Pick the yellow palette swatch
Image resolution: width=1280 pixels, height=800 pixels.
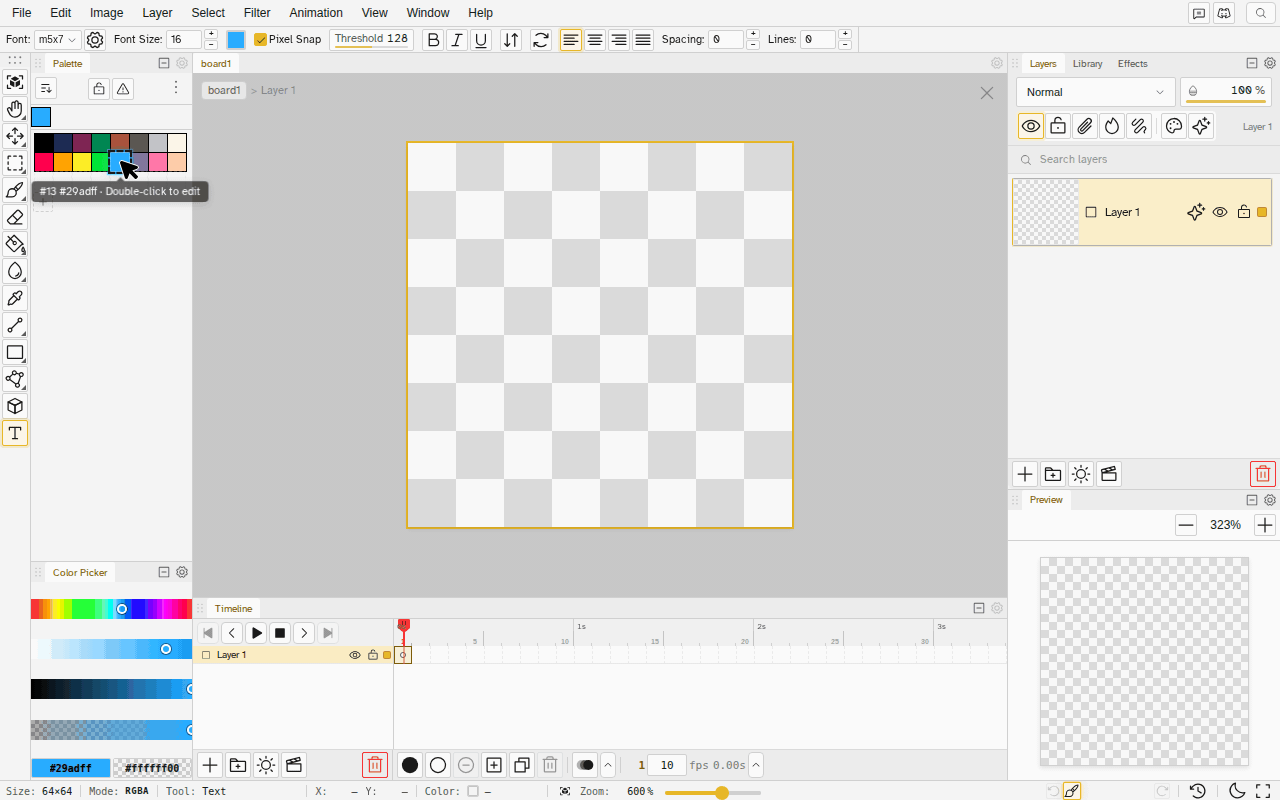[82, 162]
